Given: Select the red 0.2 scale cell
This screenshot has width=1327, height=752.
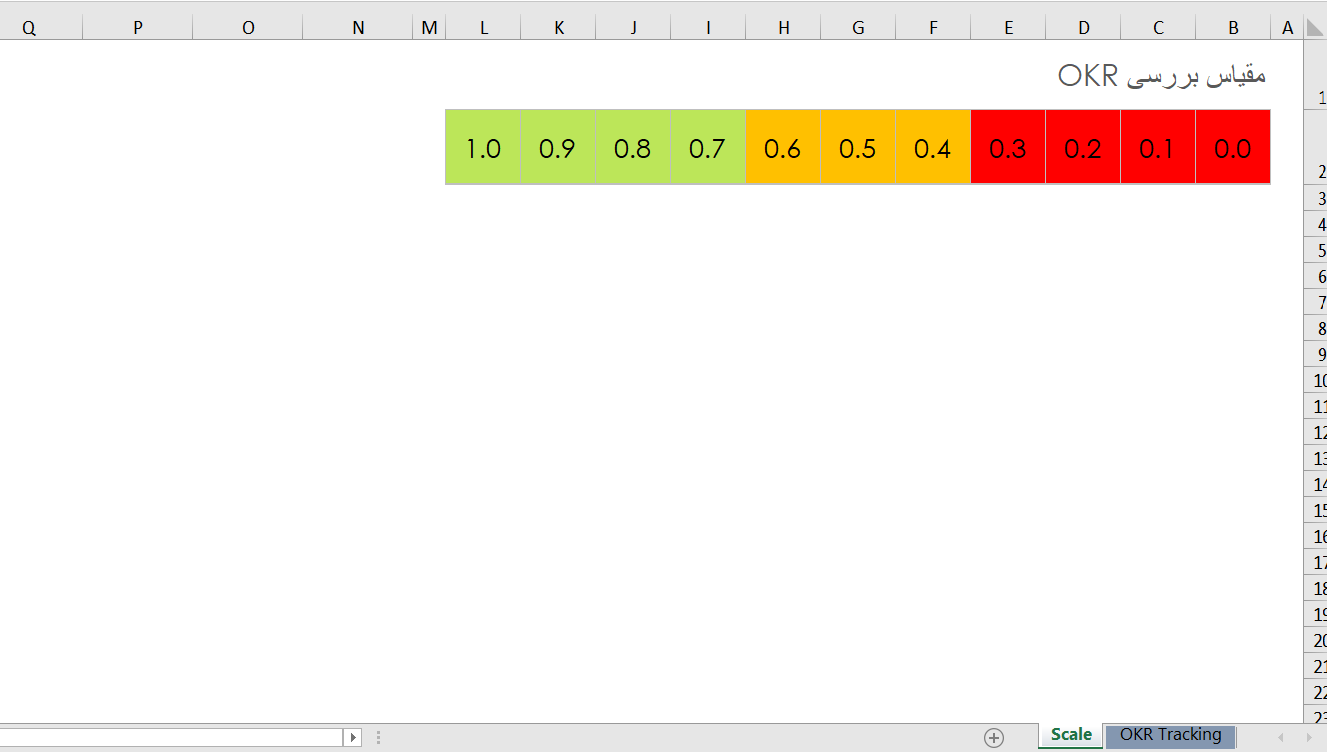Looking at the screenshot, I should [1083, 147].
